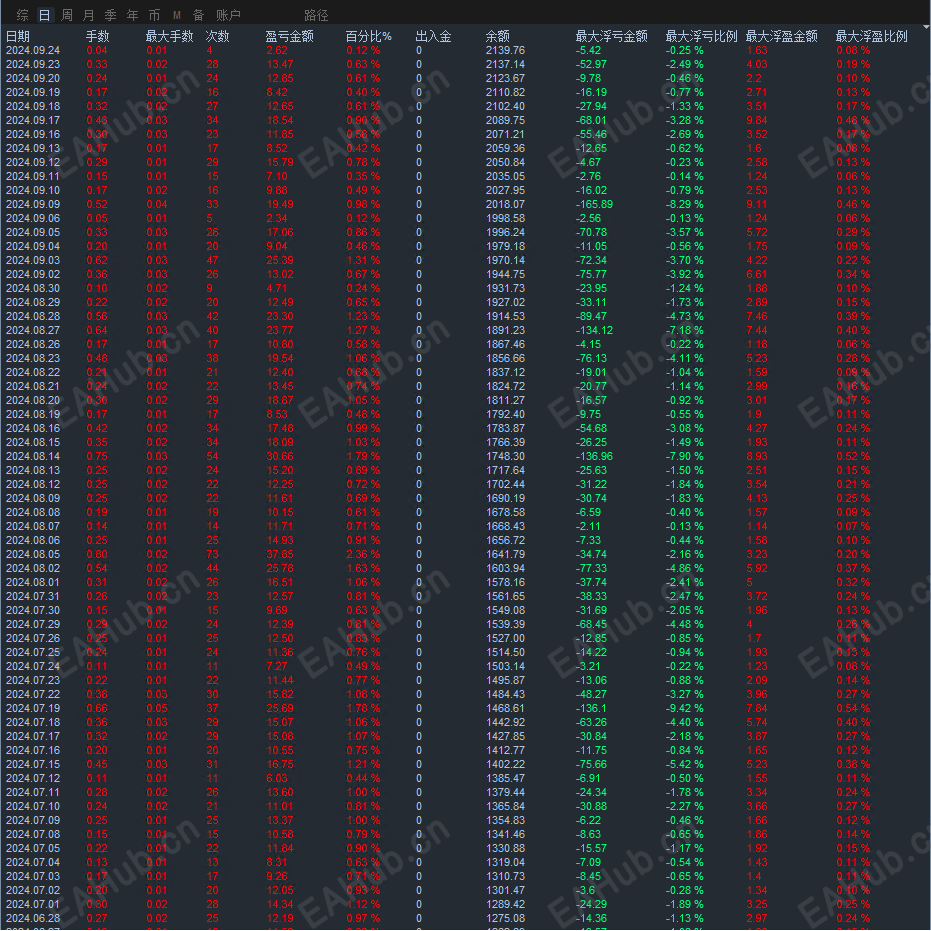The image size is (931, 931).
Task: Click profit amount 30.66
Action: pos(280,456)
